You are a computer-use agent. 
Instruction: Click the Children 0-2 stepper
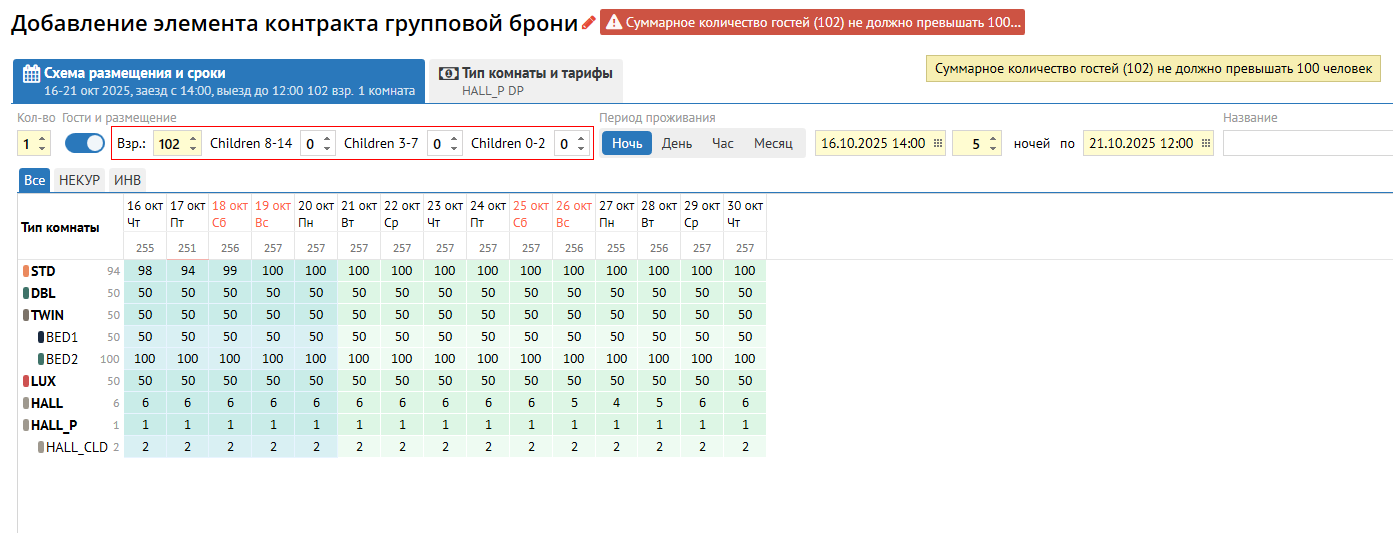pos(572,143)
